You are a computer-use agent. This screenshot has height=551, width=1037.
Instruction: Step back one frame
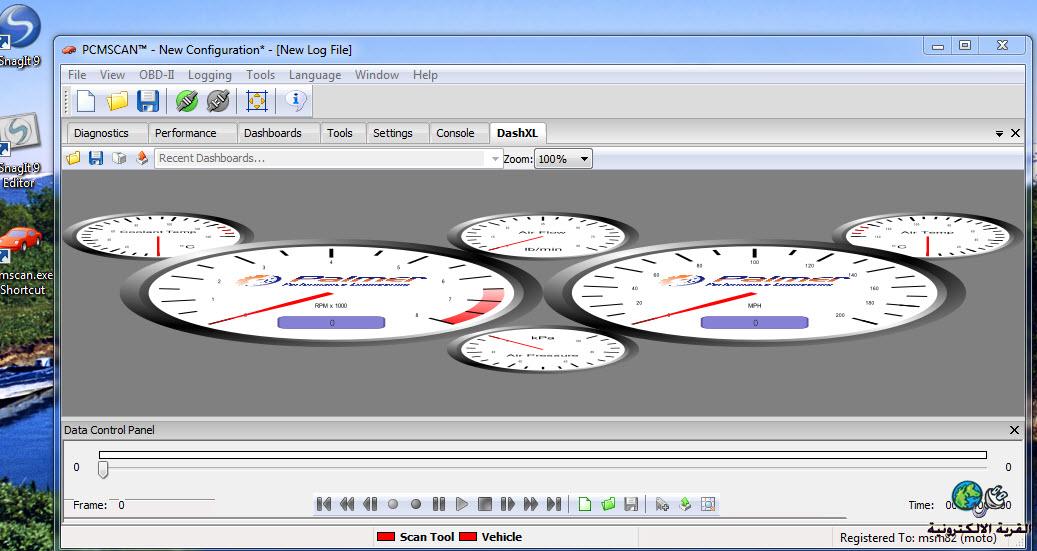click(x=370, y=504)
